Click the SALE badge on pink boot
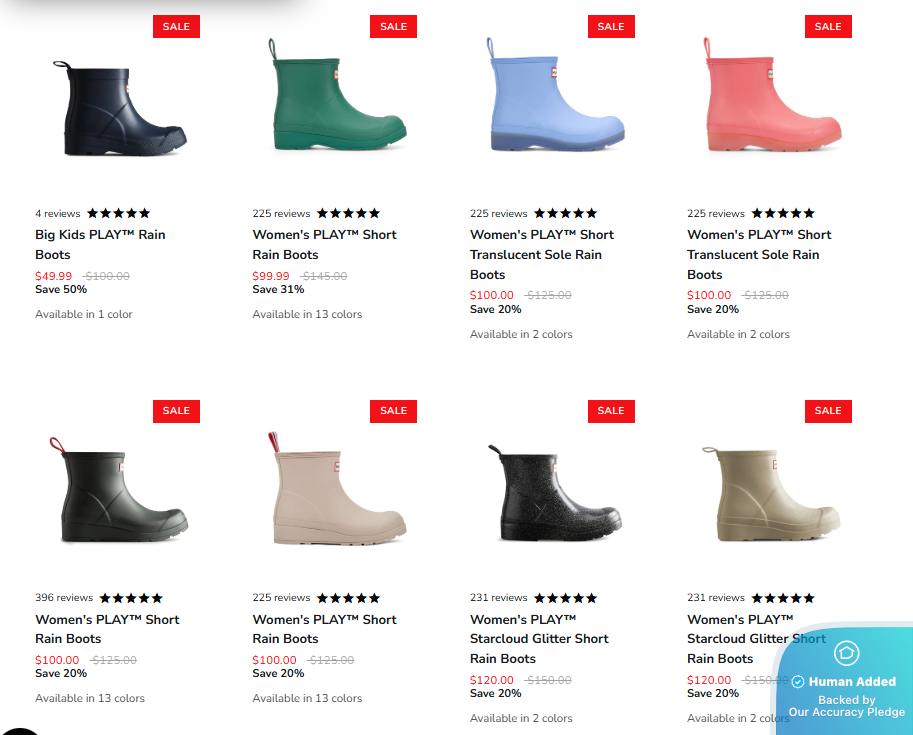 click(x=828, y=27)
